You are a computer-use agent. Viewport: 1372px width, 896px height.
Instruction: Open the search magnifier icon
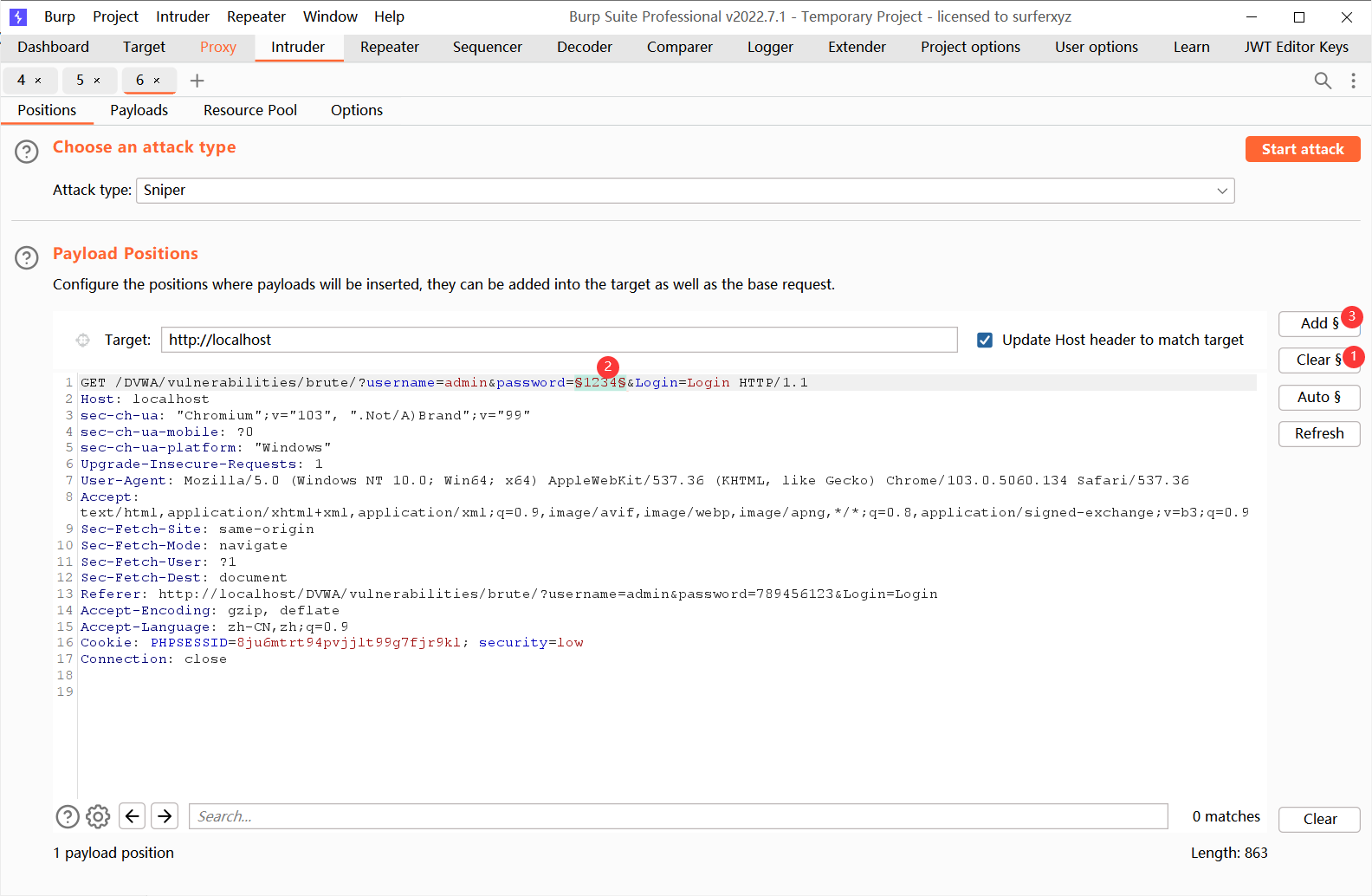[1323, 81]
